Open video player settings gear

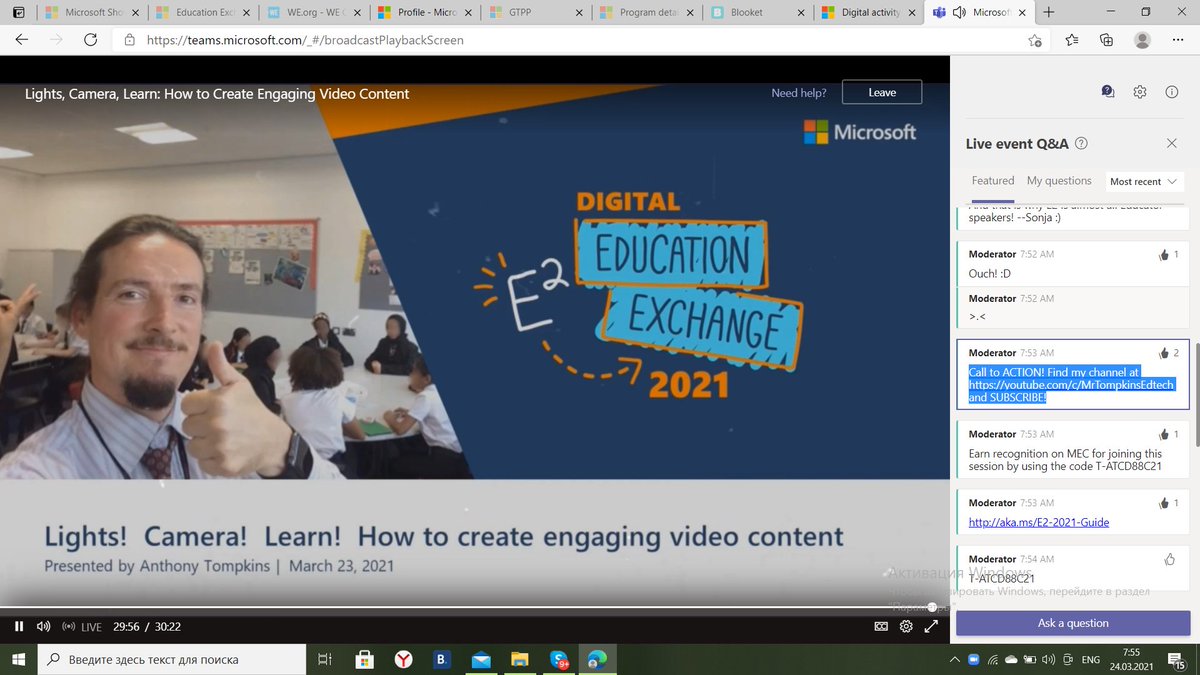[x=906, y=627]
